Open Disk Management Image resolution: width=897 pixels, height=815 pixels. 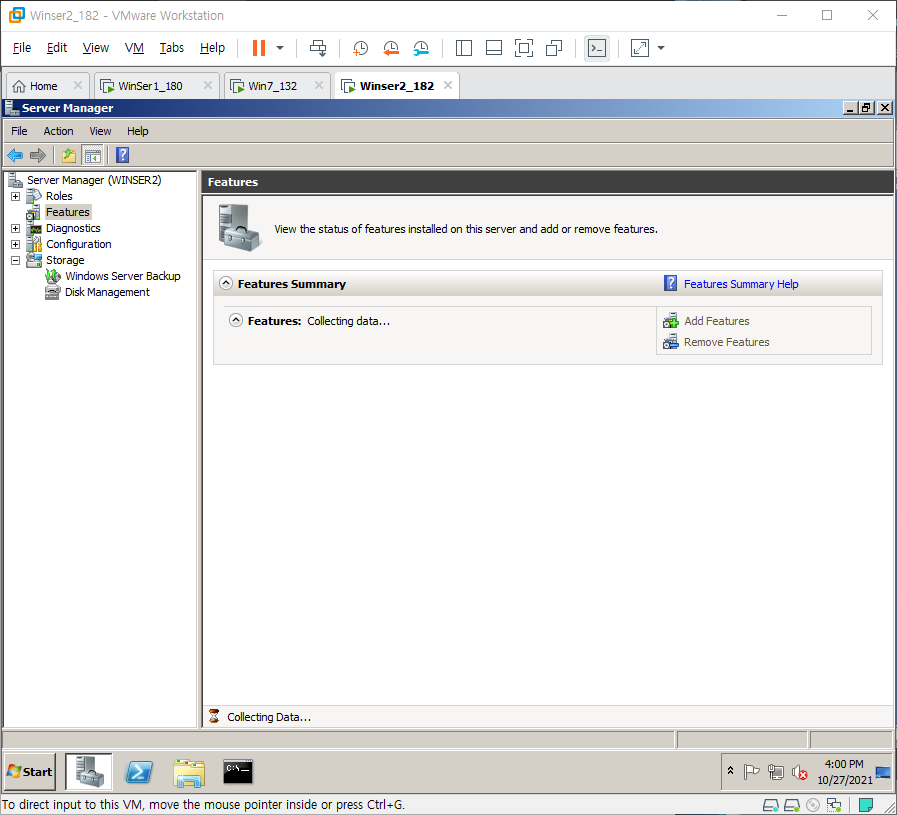[107, 292]
